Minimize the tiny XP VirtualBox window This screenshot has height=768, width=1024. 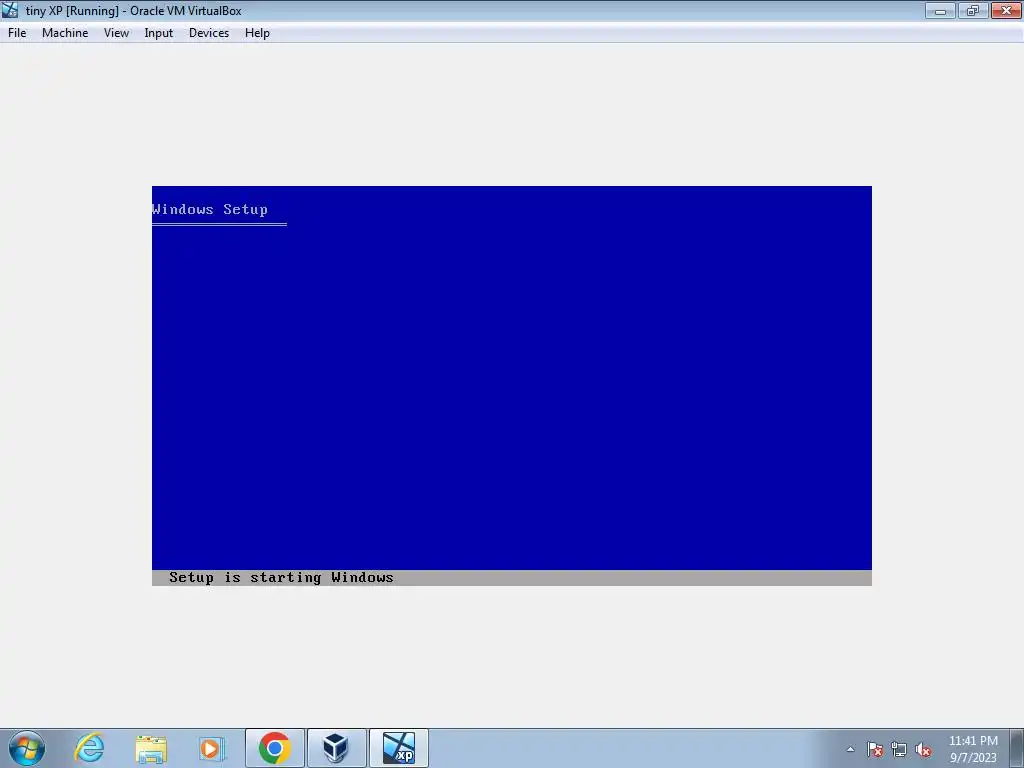(x=940, y=10)
